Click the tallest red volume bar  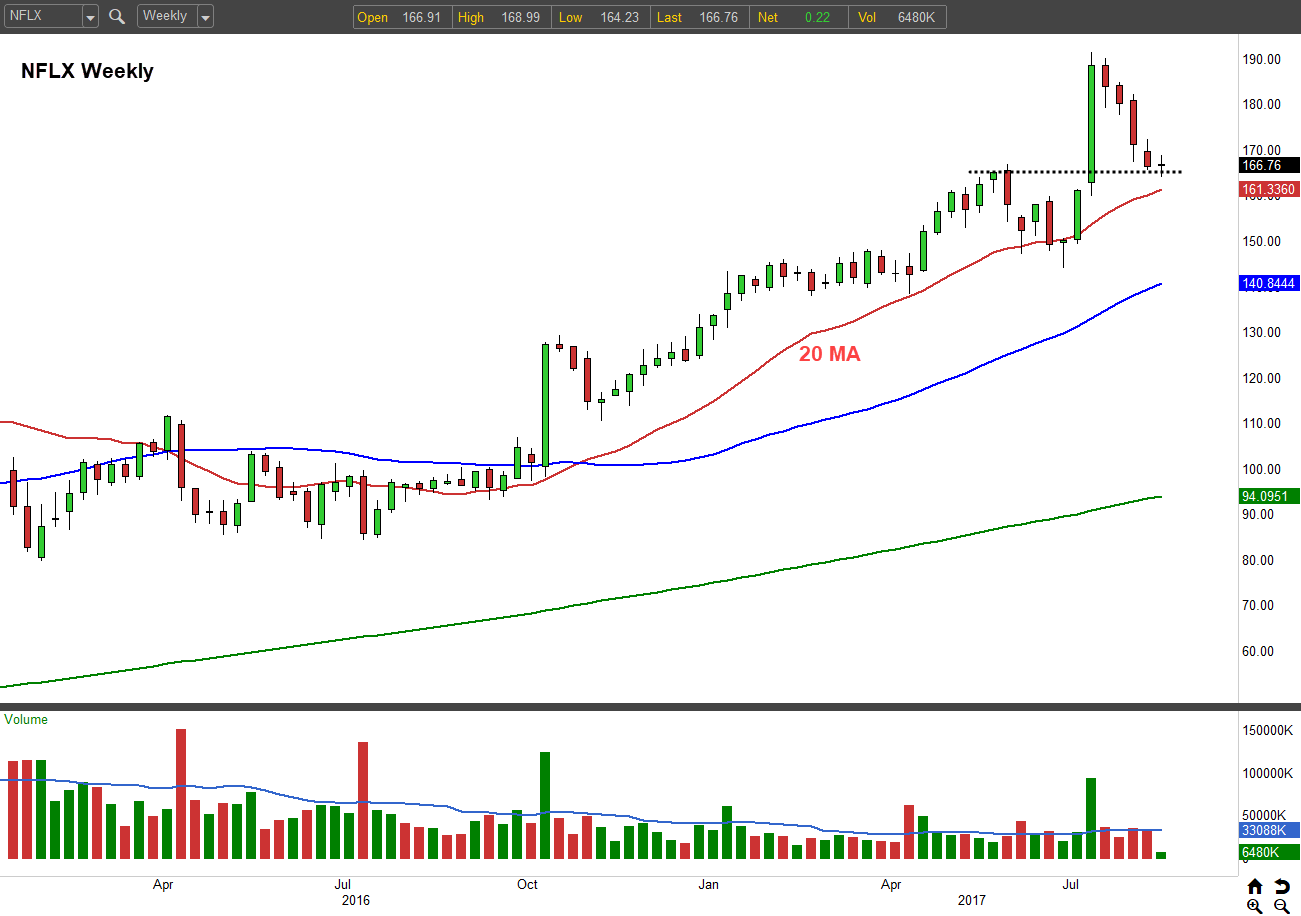(181, 794)
